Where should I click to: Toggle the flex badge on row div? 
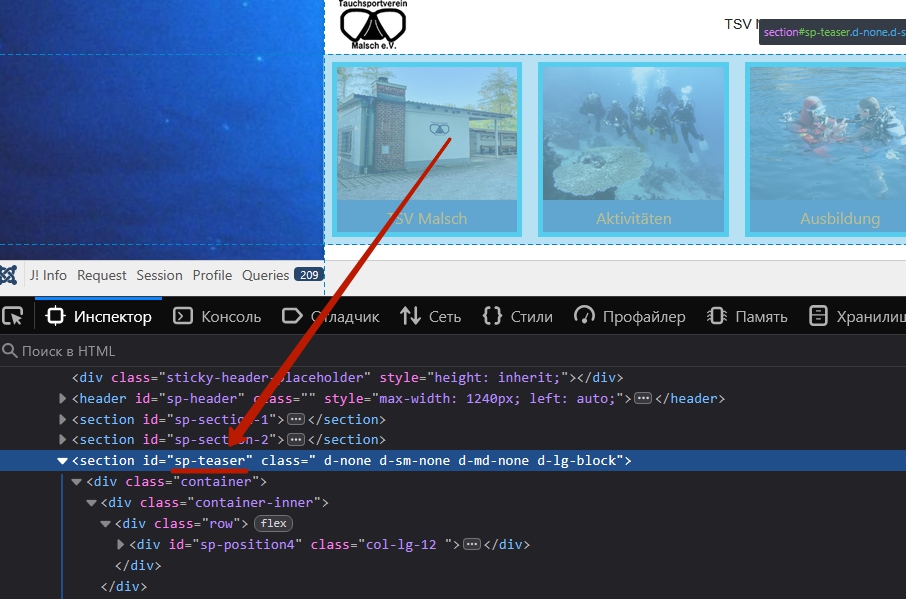tap(274, 523)
